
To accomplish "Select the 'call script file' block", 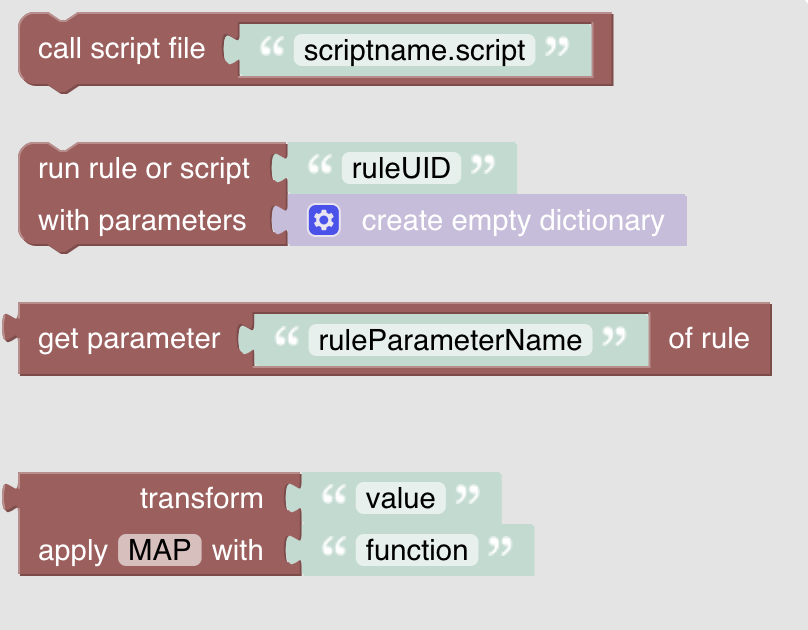I will point(121,49).
